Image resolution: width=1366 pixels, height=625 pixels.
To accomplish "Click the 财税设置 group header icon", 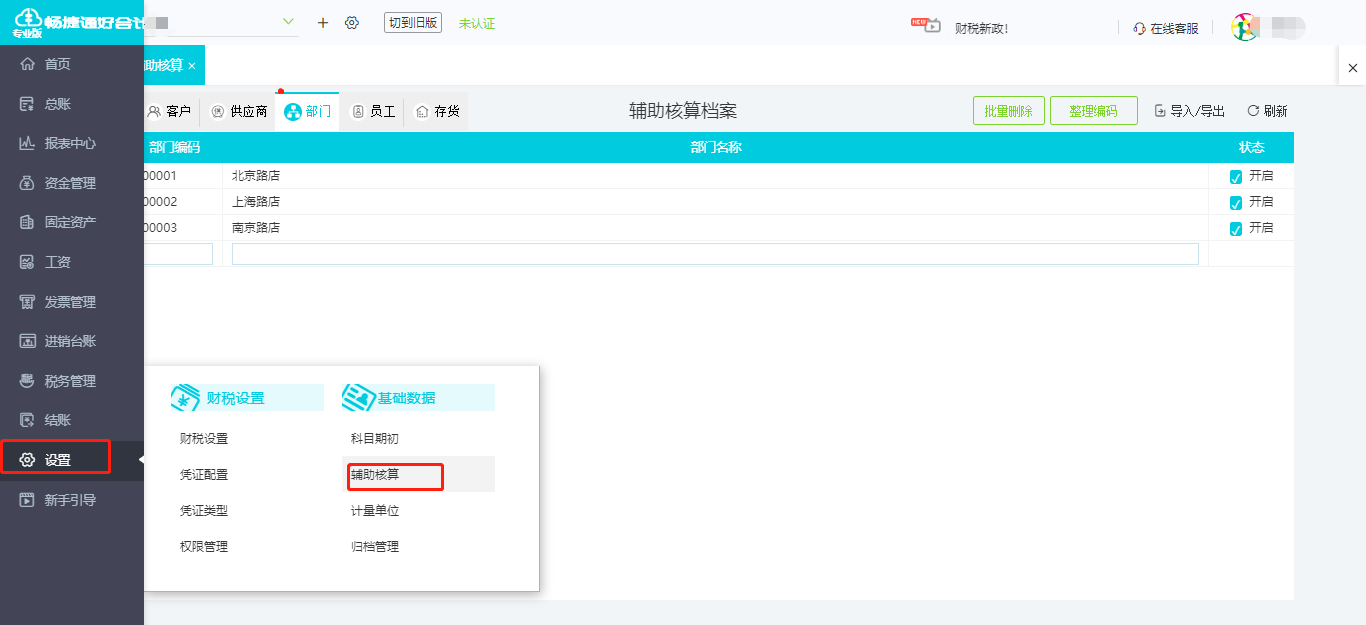I will tap(186, 398).
